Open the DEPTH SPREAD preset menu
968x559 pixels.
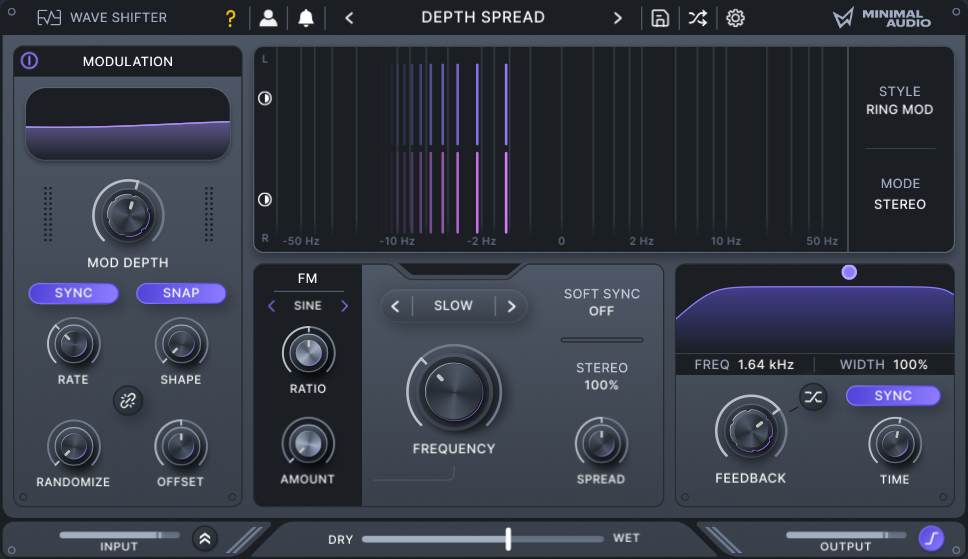483,18
